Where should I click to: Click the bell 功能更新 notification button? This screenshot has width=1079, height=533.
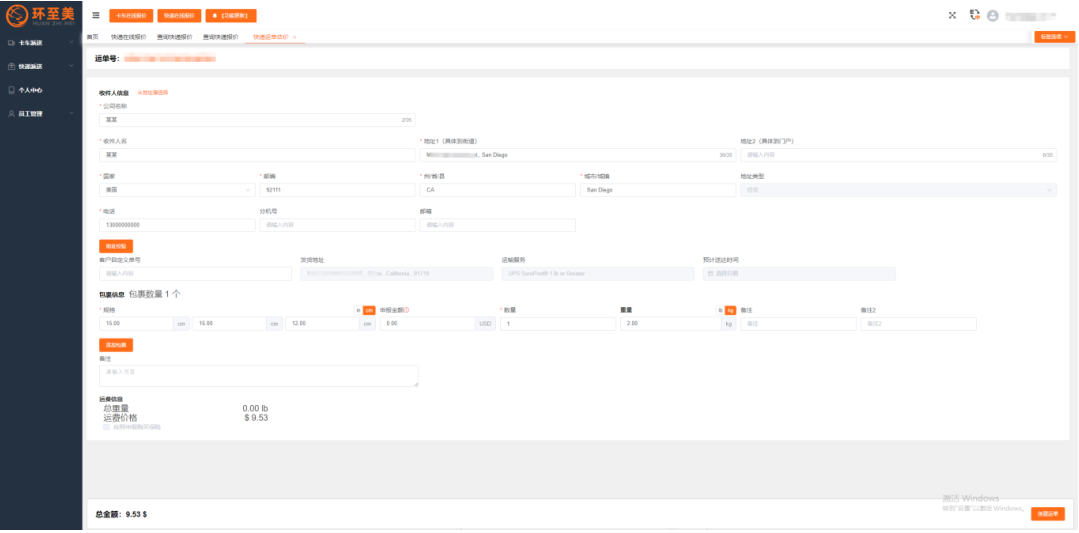(231, 15)
